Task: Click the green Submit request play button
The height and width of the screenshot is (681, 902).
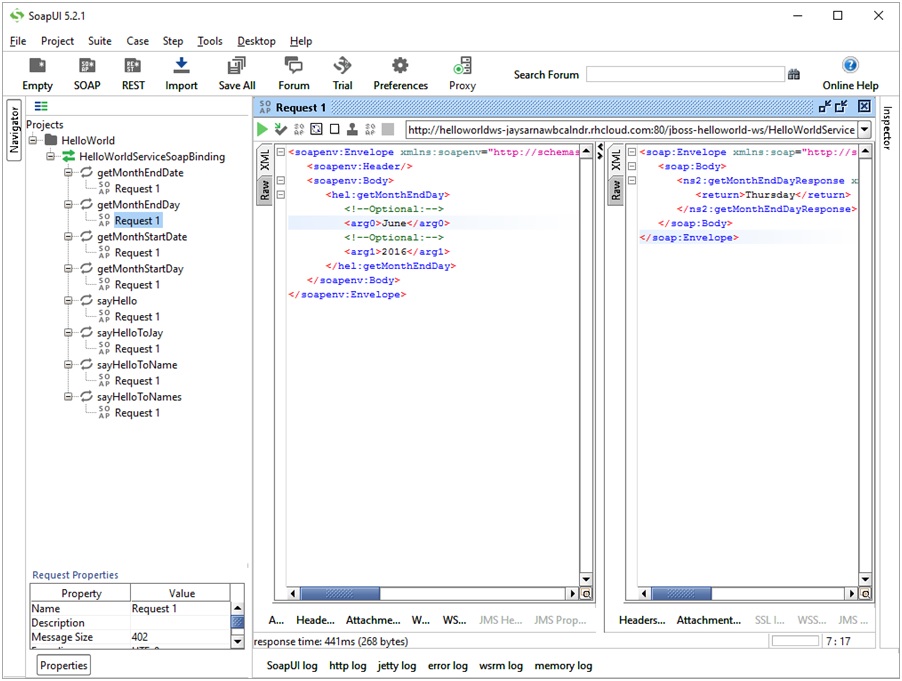Action: click(262, 130)
